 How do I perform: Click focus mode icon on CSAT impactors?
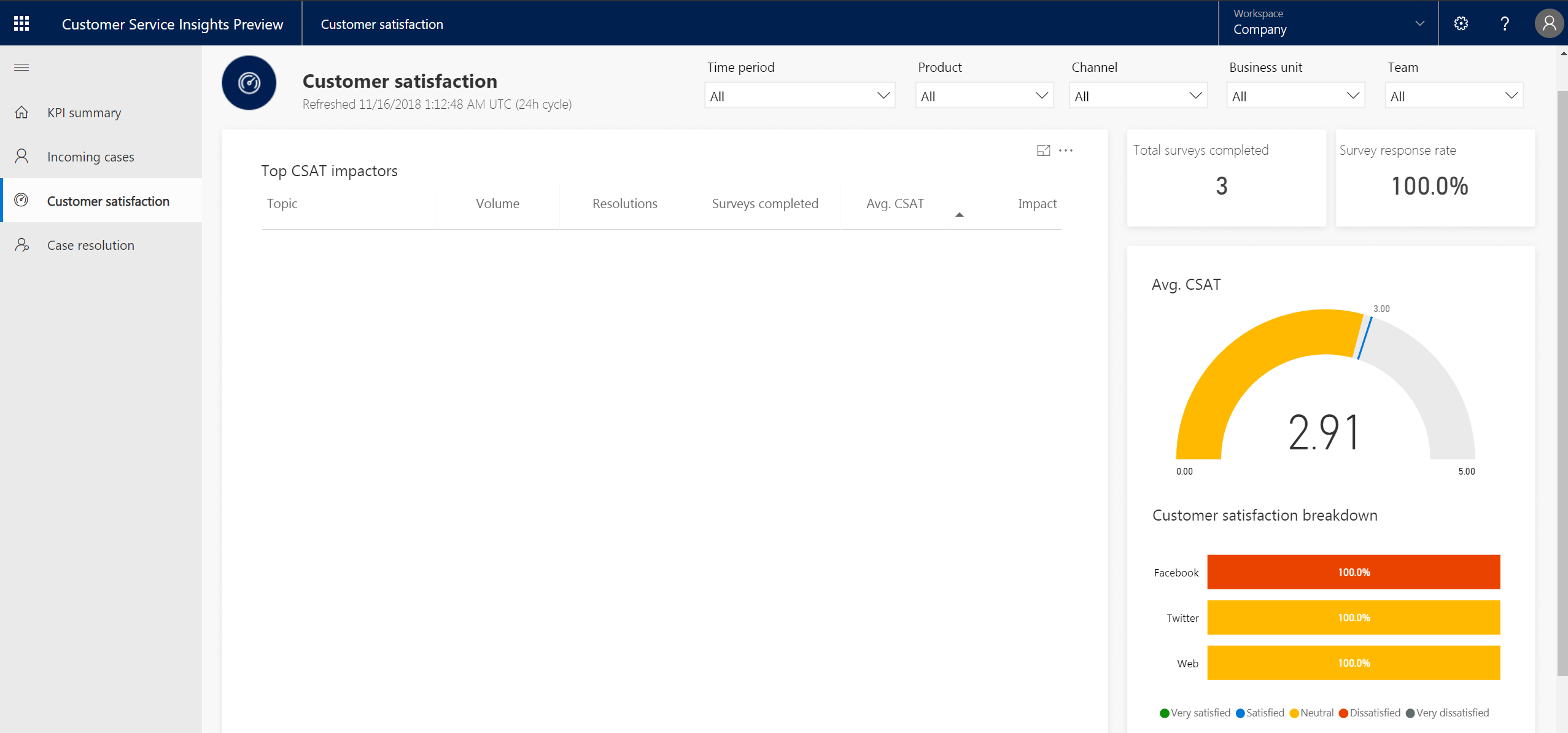[x=1043, y=150]
